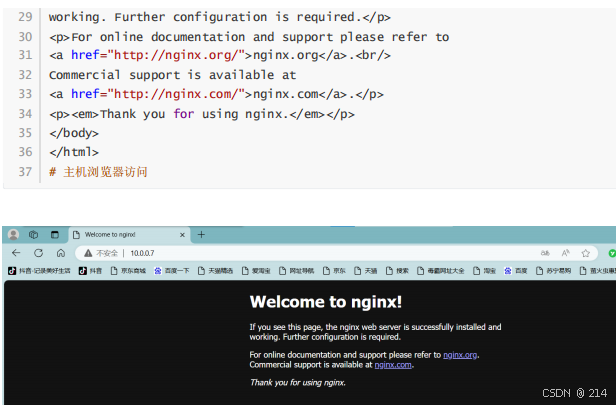Click code line 31 with the nginx.org href
Viewport: 616px width, 405px height.
[x=220, y=55]
